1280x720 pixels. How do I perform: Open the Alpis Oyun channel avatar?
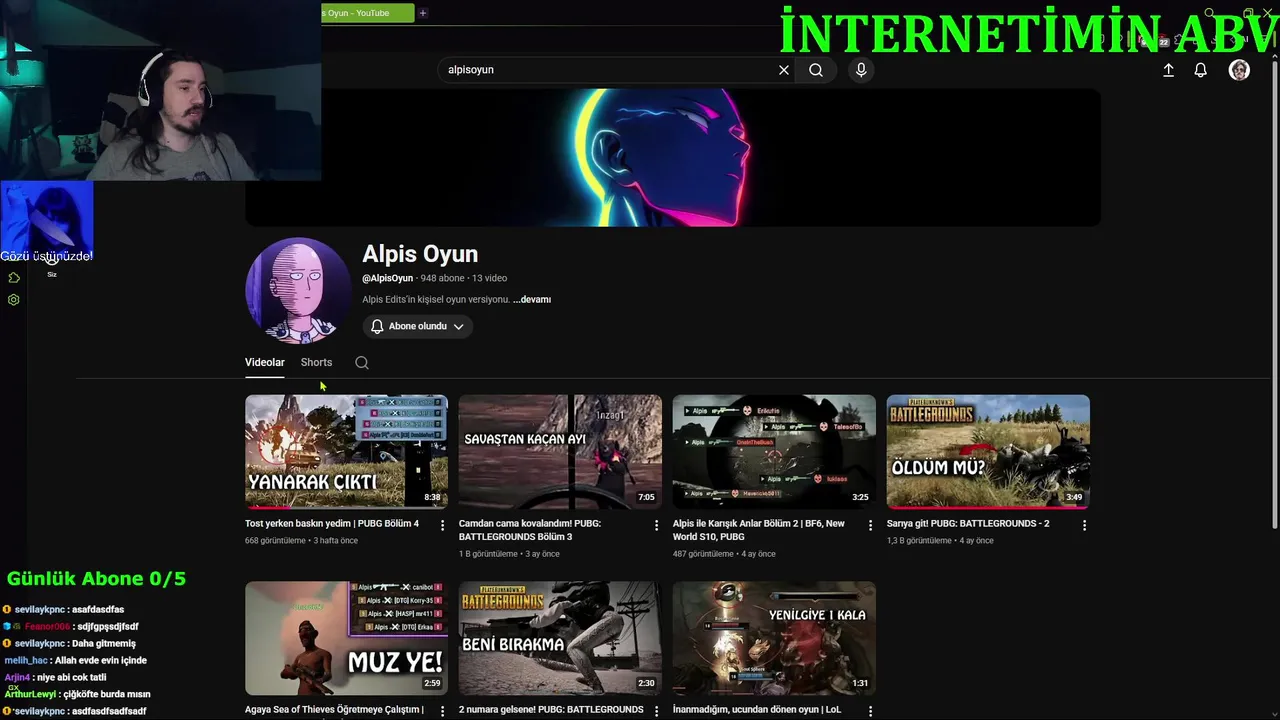[x=298, y=290]
